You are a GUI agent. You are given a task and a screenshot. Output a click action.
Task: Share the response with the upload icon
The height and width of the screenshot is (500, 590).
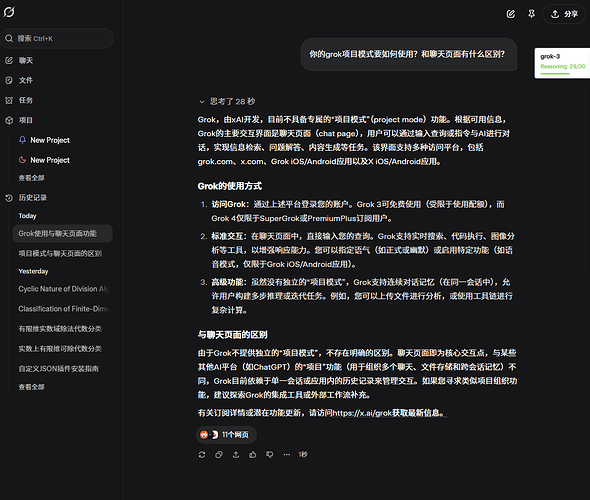click(236, 455)
